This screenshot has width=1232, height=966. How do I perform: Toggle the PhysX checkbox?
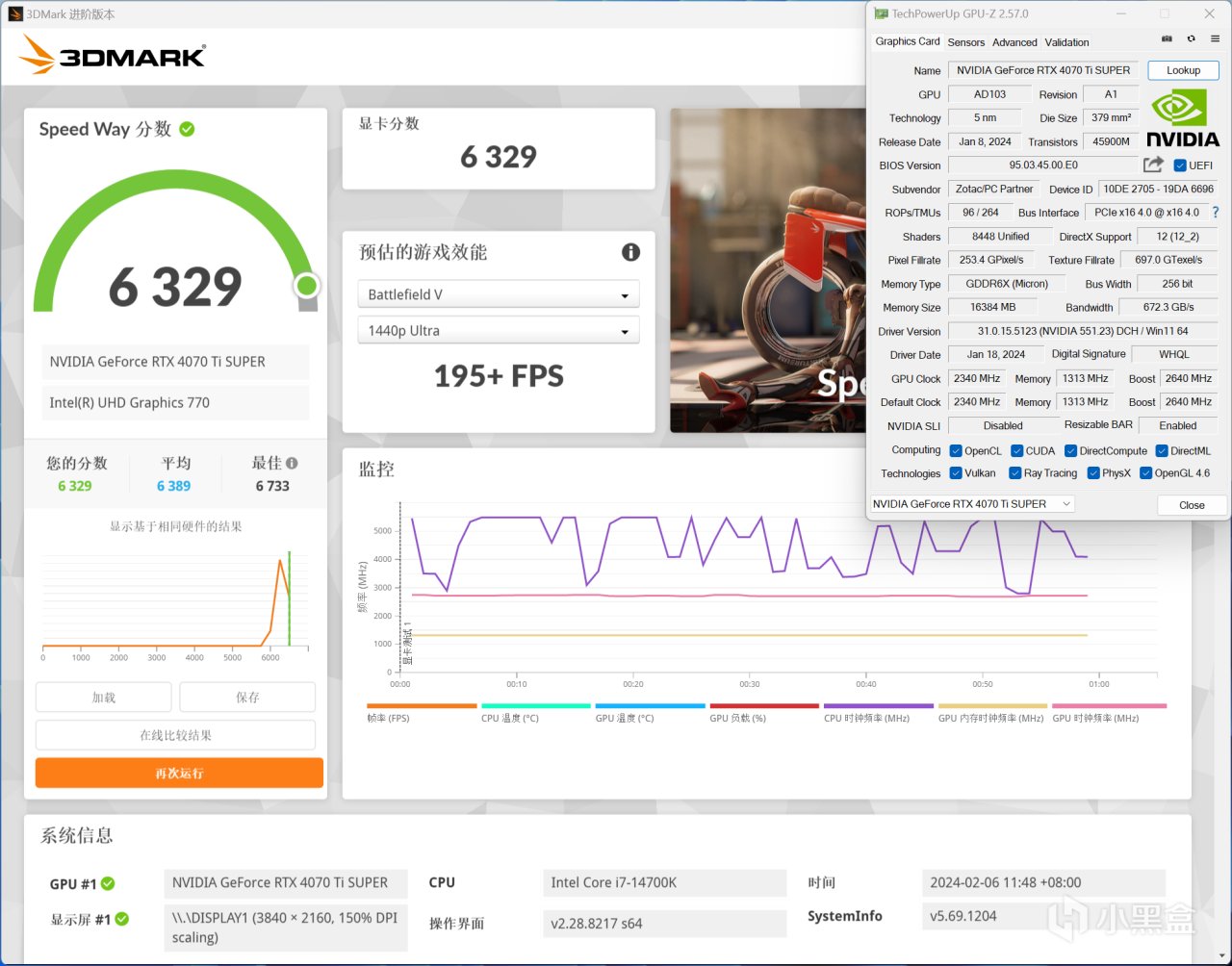[1093, 473]
